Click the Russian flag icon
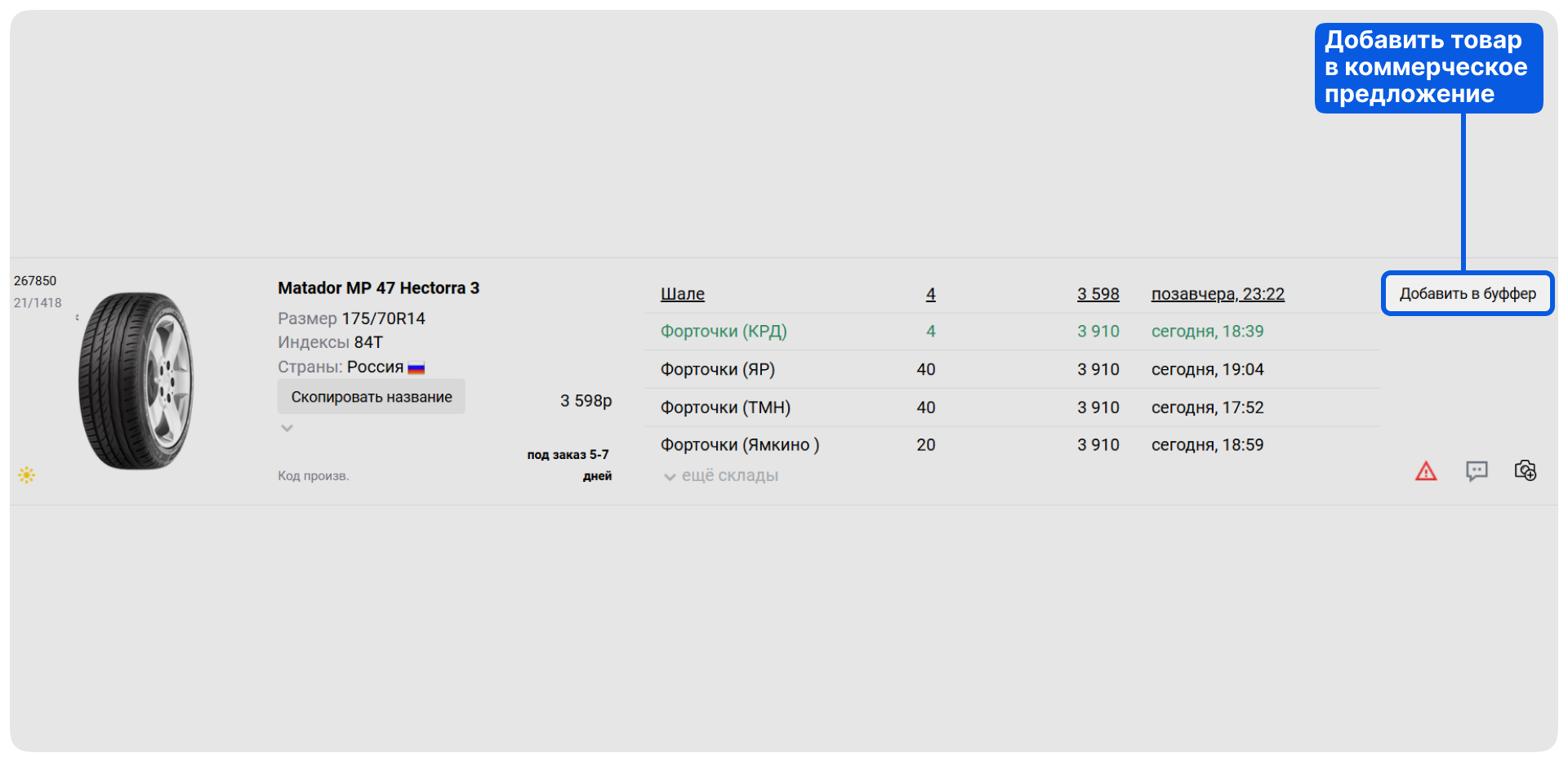The height and width of the screenshot is (762, 1568). click(416, 368)
